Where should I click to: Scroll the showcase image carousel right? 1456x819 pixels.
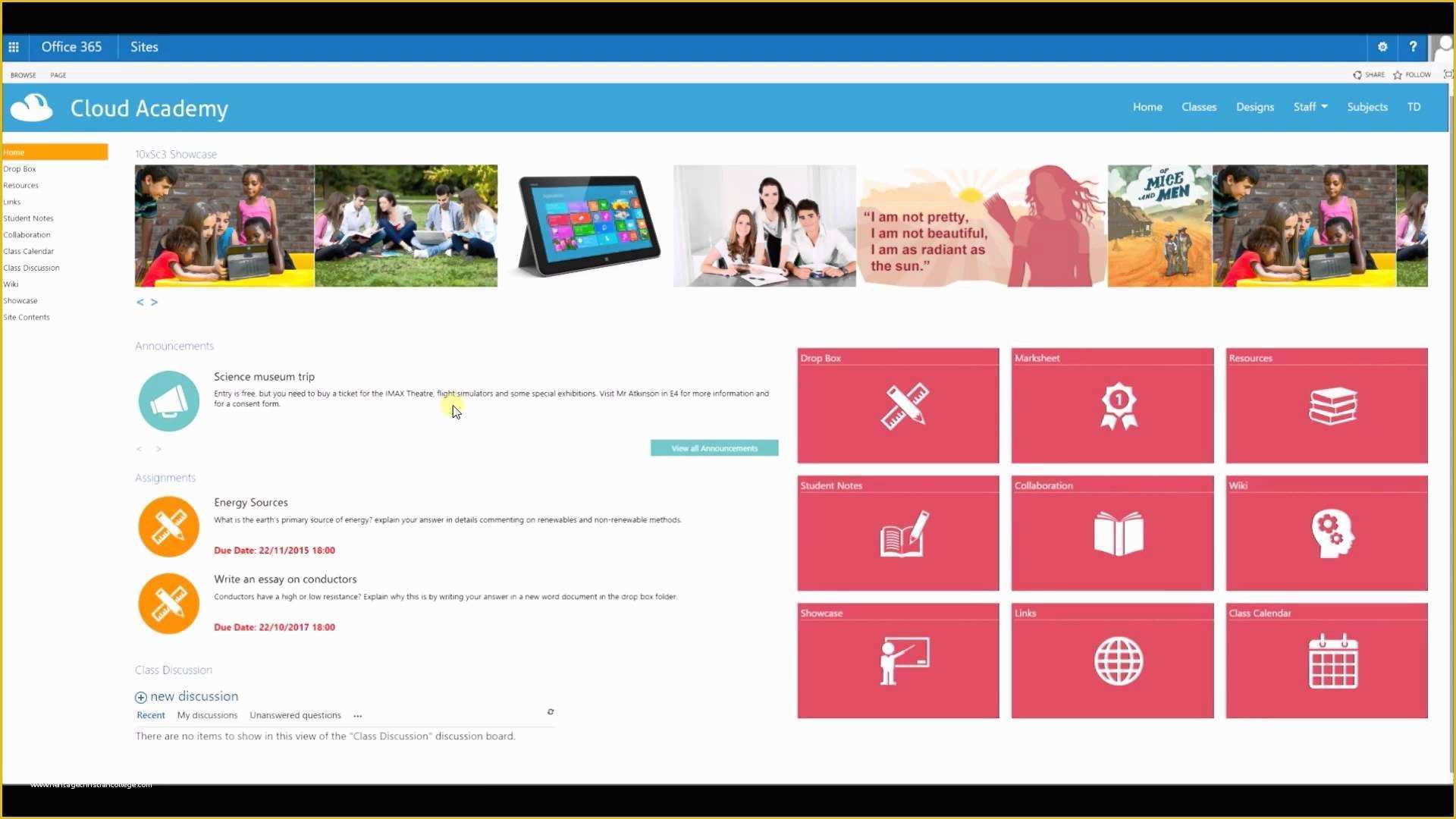(155, 301)
